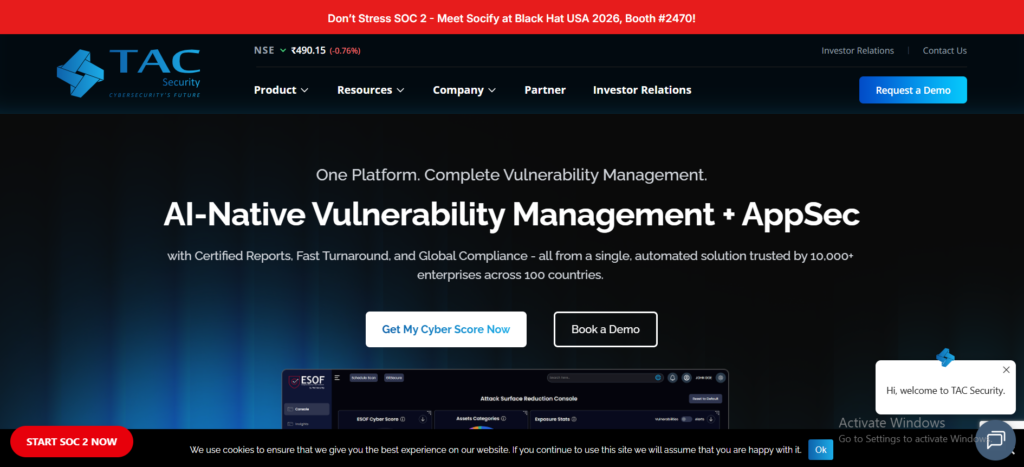Click the top-bar Investor Relations link
1024x467 pixels.
coord(857,50)
